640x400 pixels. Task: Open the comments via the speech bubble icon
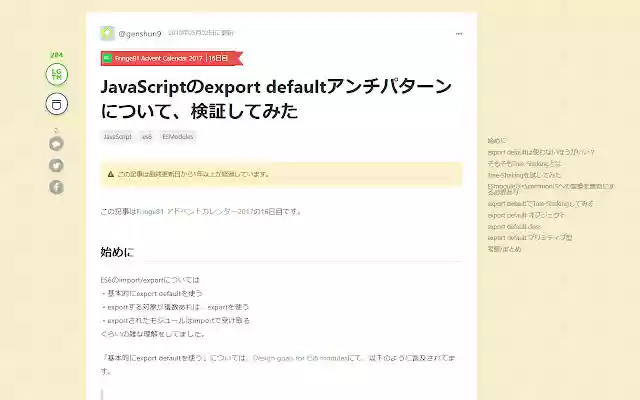pos(56,144)
